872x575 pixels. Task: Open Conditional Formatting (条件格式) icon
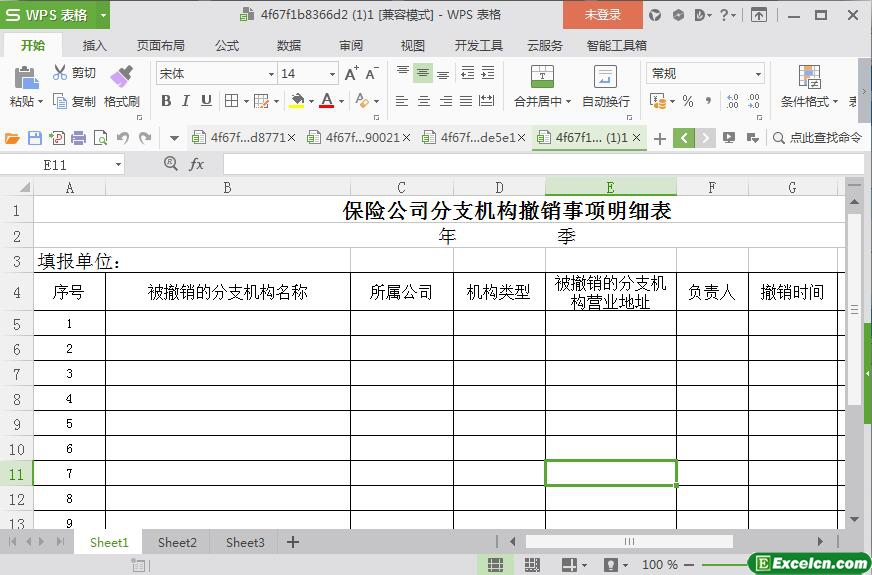point(809,77)
